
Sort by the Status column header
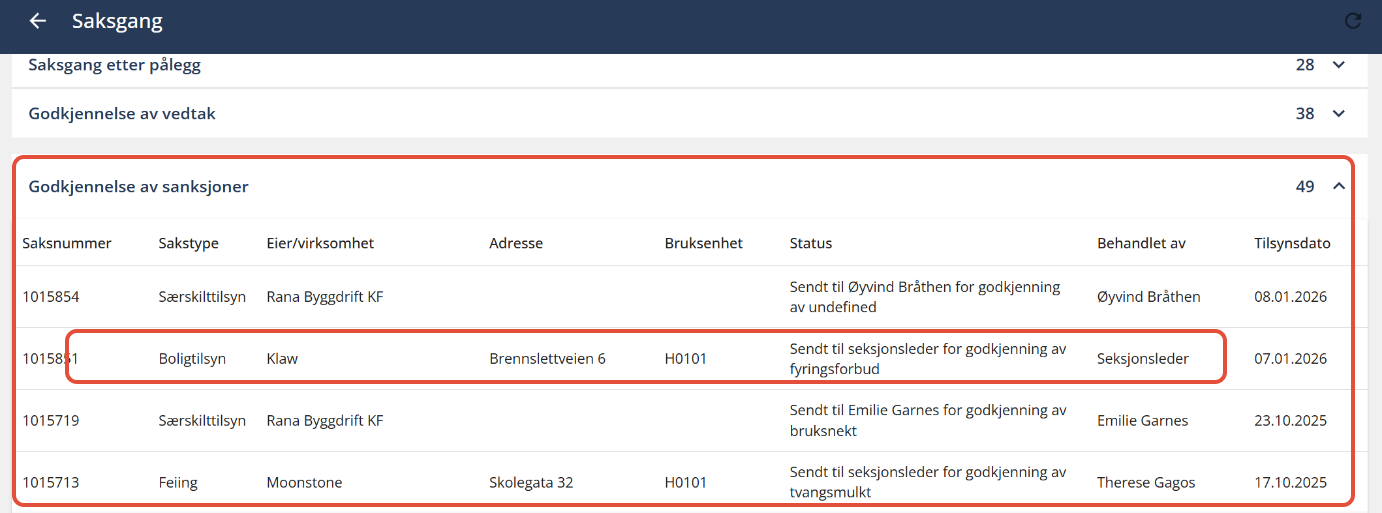tap(811, 243)
